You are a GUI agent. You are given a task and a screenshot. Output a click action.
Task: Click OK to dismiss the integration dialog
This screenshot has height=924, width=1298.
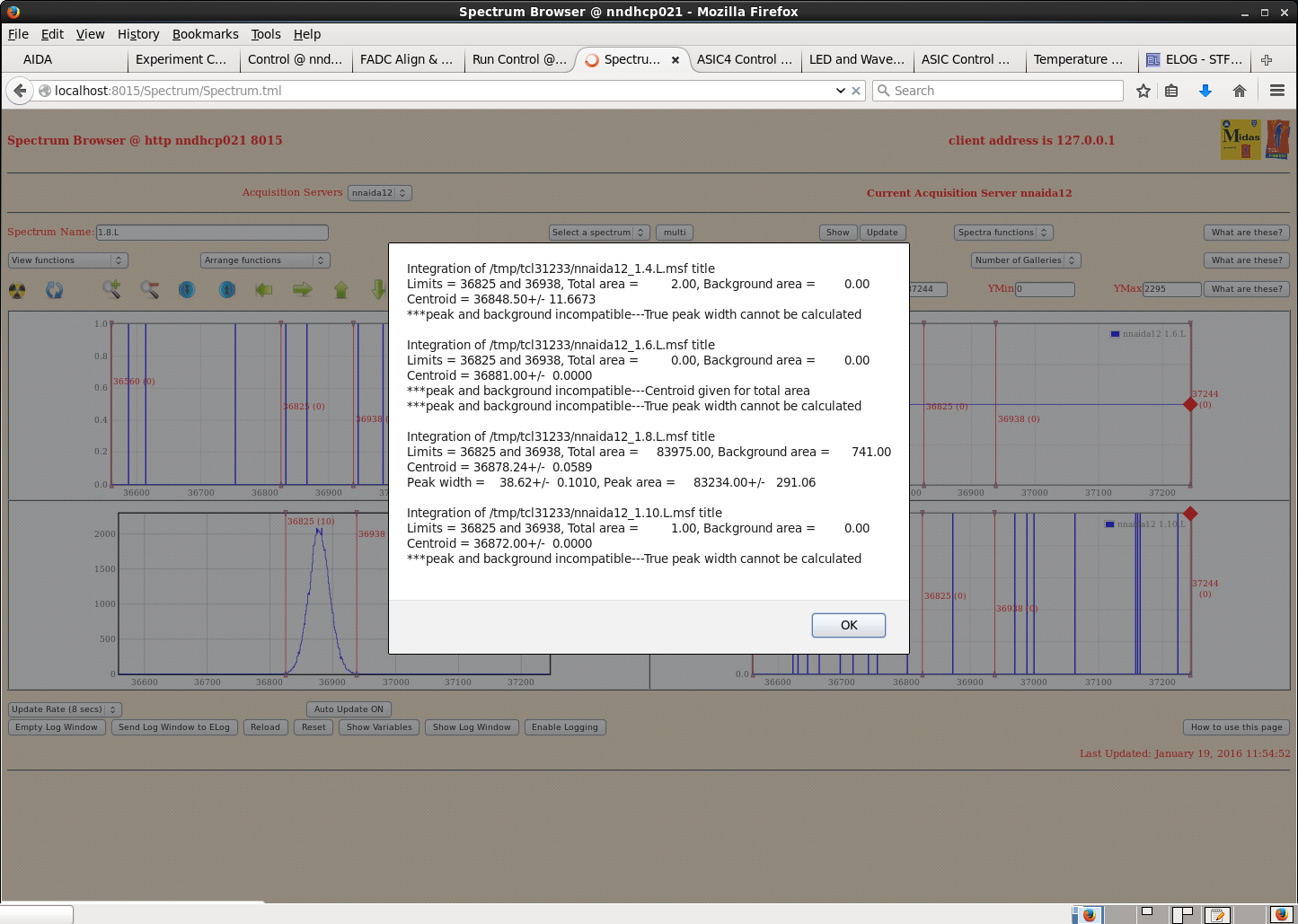click(x=848, y=625)
